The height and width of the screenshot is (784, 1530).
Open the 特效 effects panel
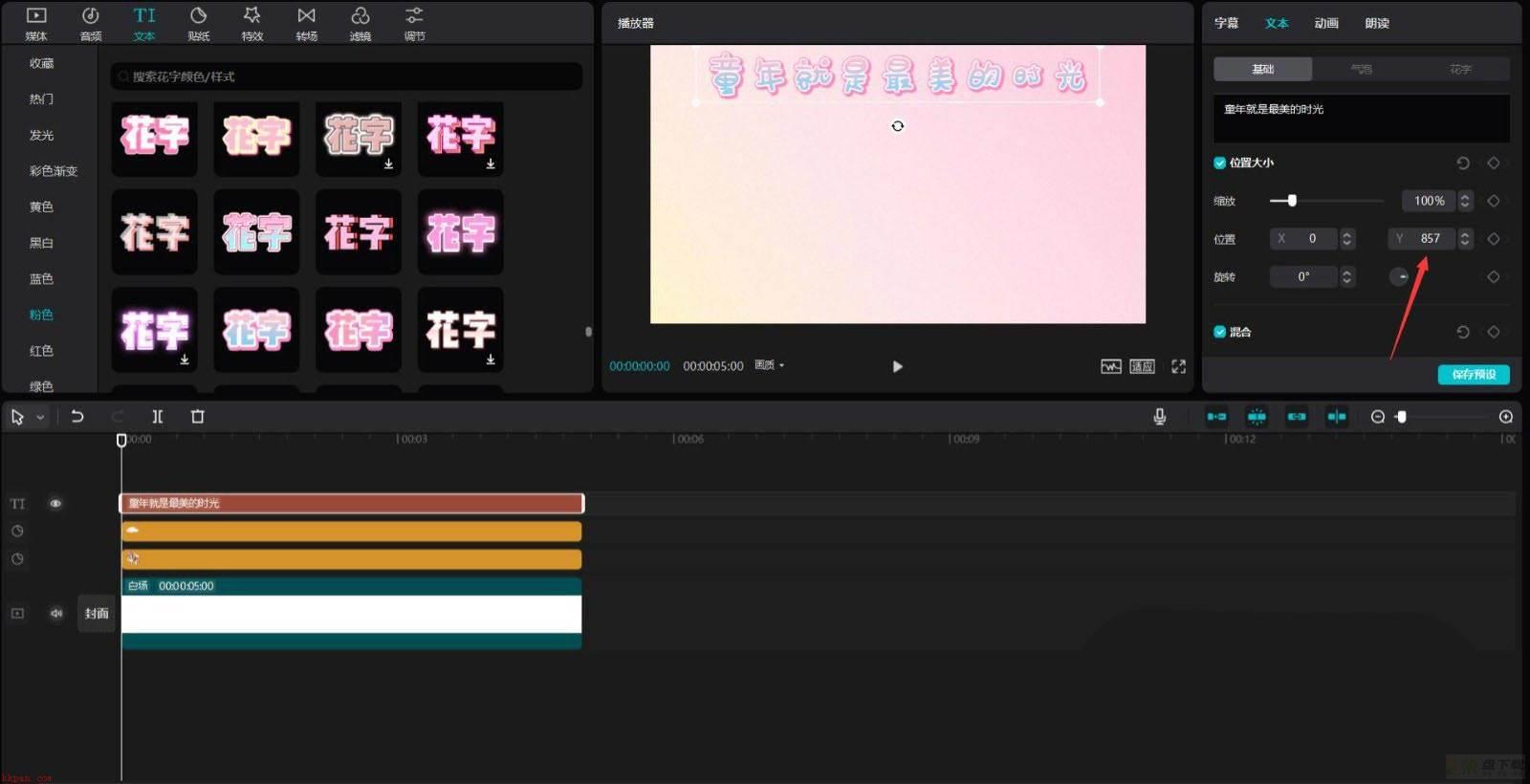252,24
